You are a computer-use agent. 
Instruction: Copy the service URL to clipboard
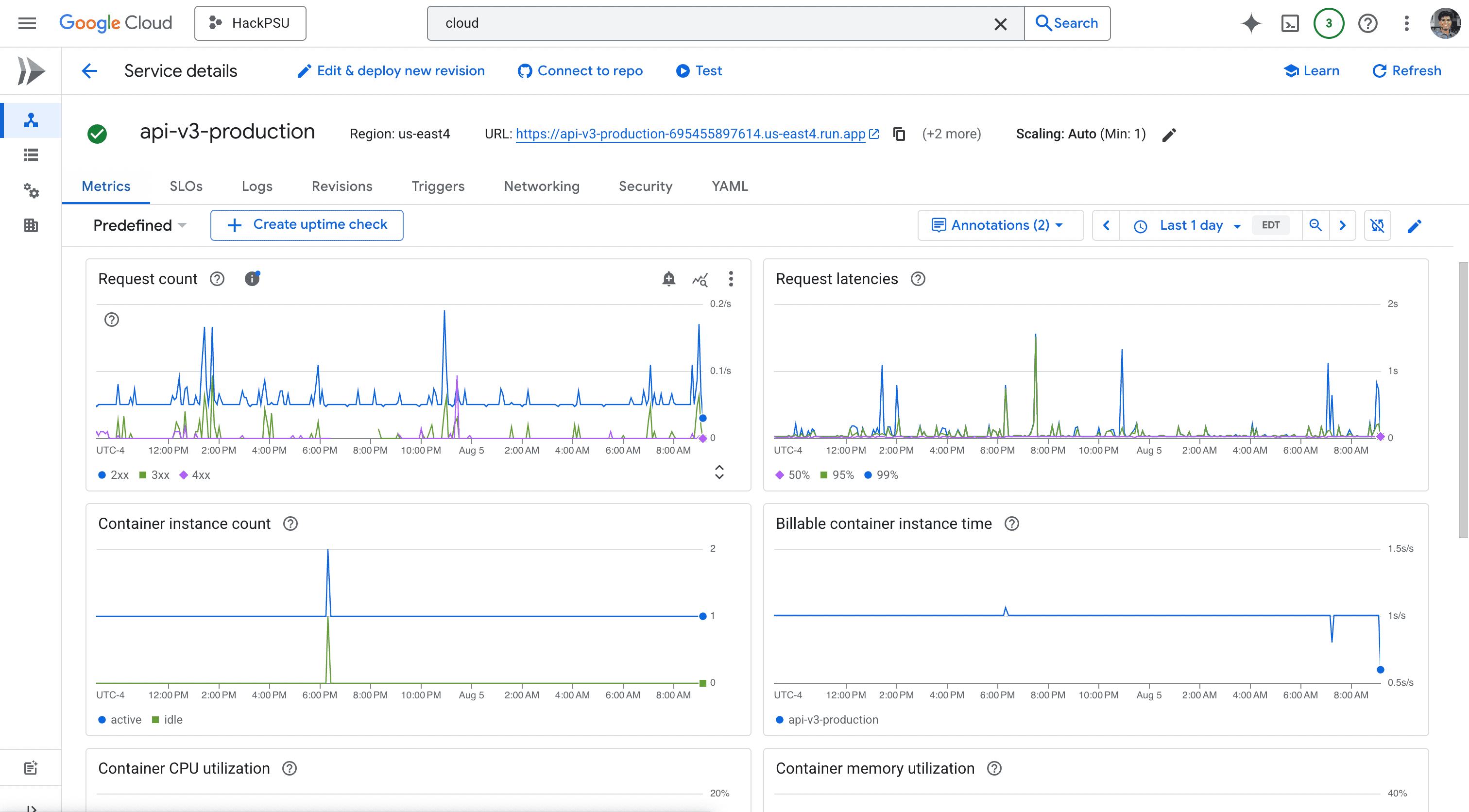pyautogui.click(x=899, y=134)
